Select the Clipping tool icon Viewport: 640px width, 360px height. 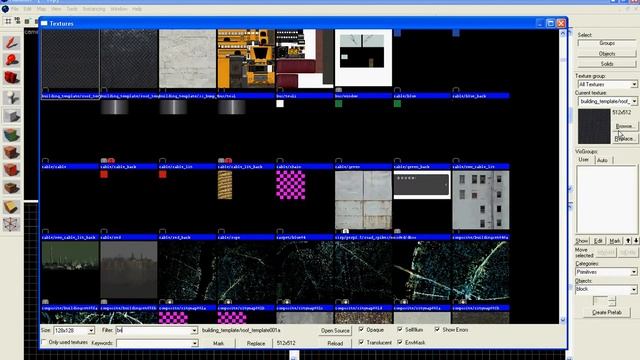(11, 207)
